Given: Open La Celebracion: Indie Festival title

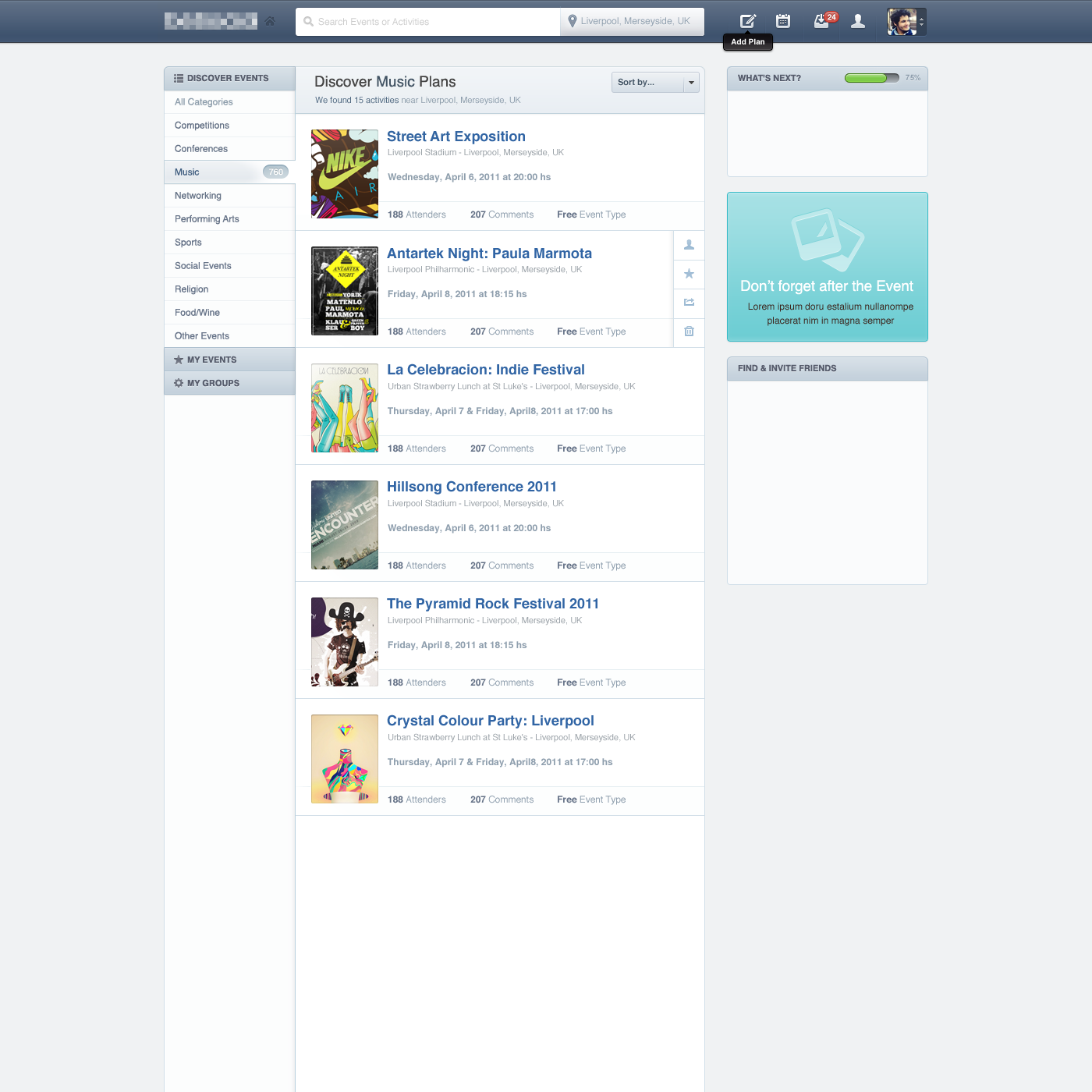Looking at the screenshot, I should [x=486, y=370].
